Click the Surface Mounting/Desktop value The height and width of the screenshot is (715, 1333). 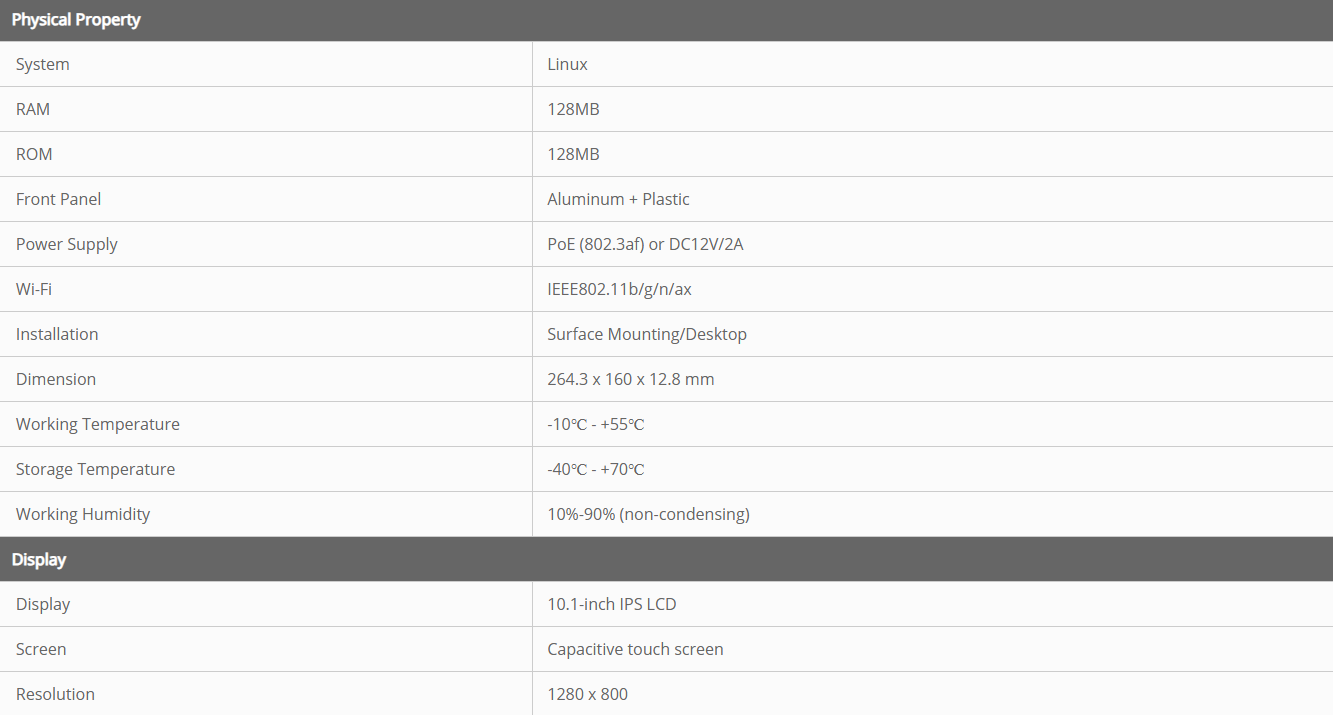646,335
